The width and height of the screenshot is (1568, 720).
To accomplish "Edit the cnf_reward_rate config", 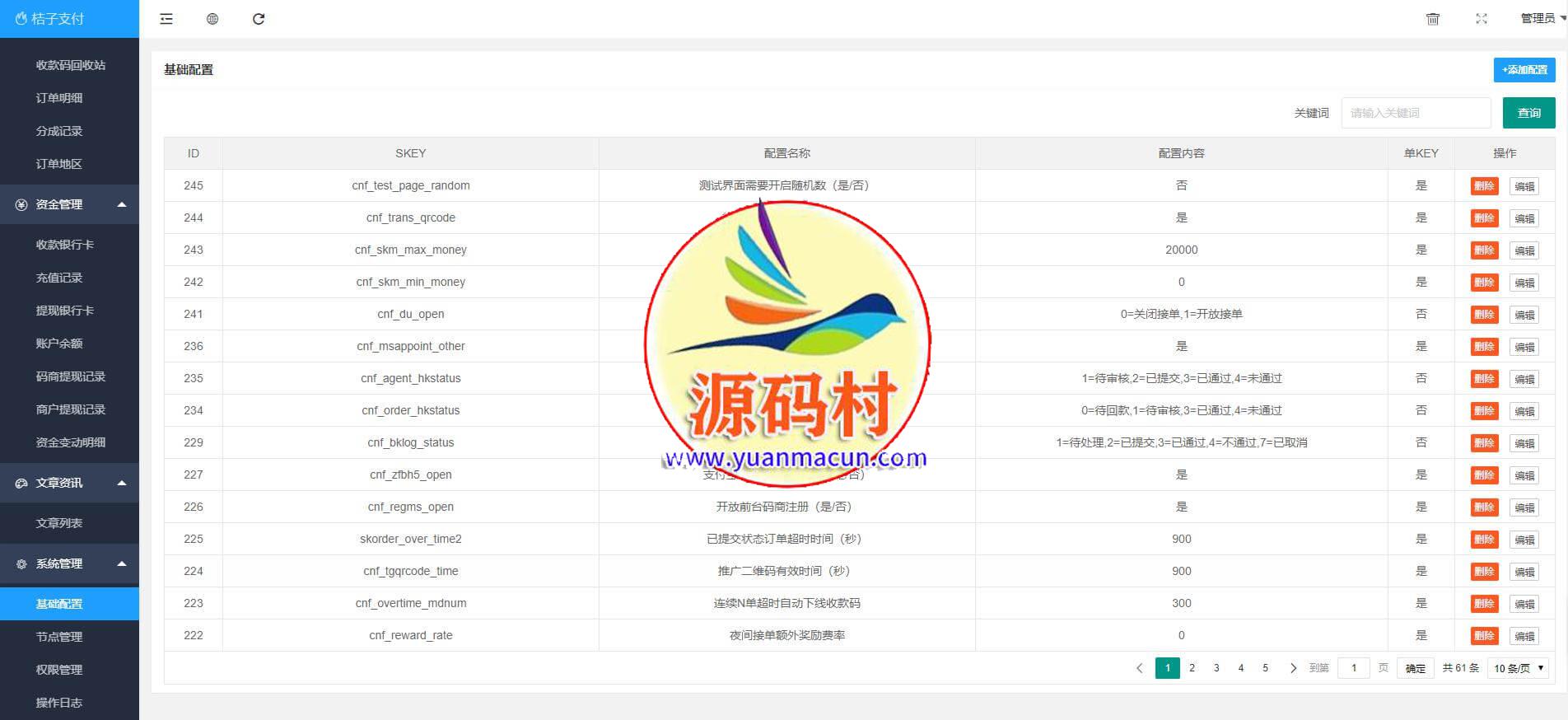I will click(1524, 636).
